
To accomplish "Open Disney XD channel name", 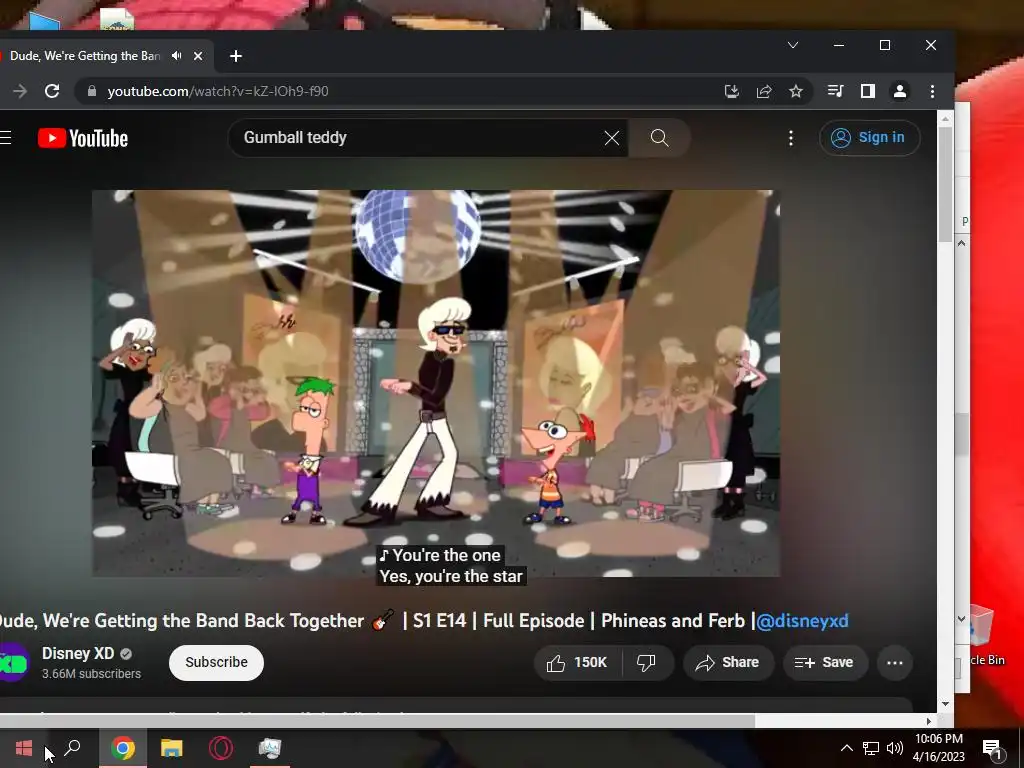I will [78, 653].
